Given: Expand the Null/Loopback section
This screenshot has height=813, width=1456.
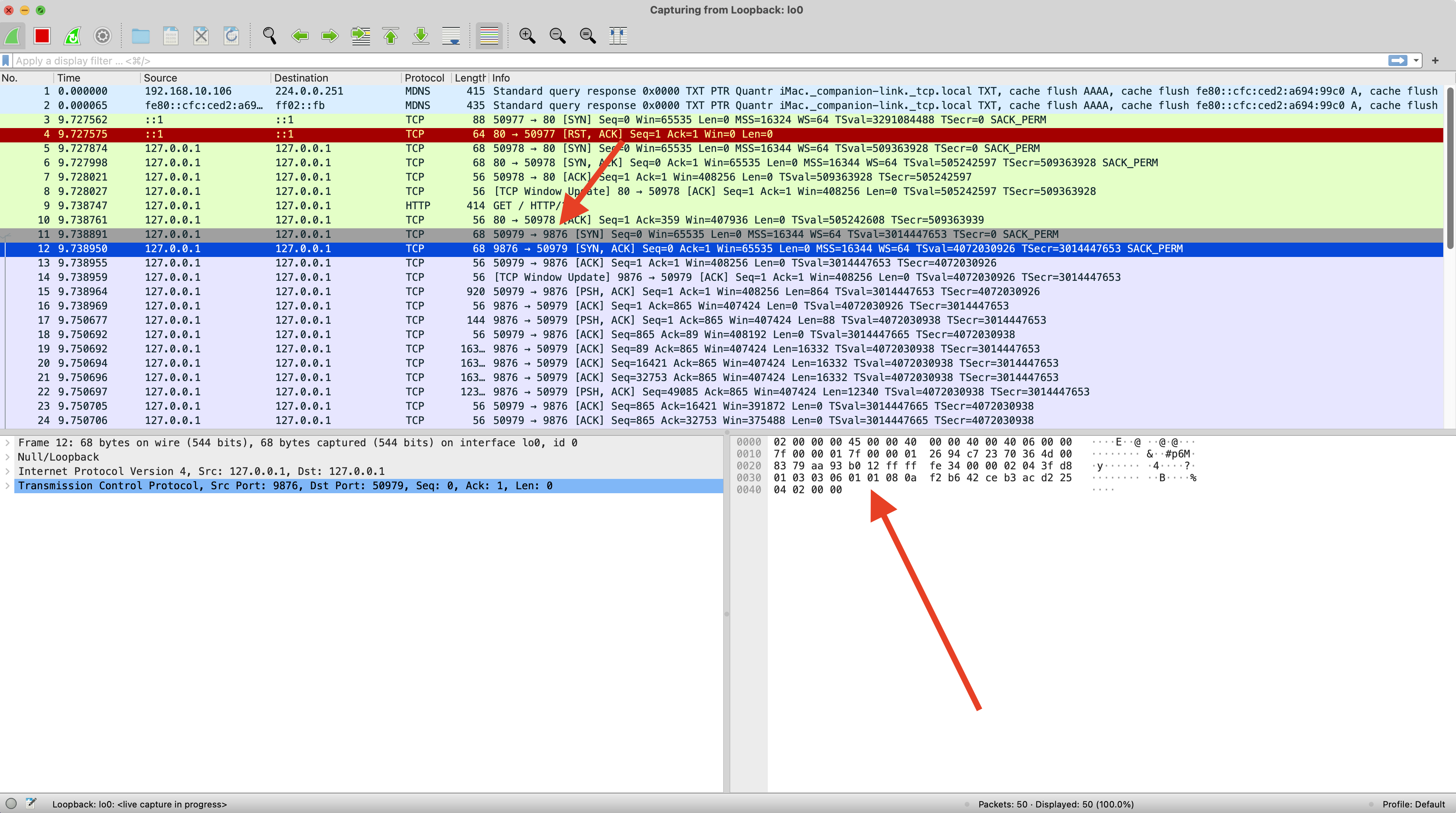Looking at the screenshot, I should [7, 457].
